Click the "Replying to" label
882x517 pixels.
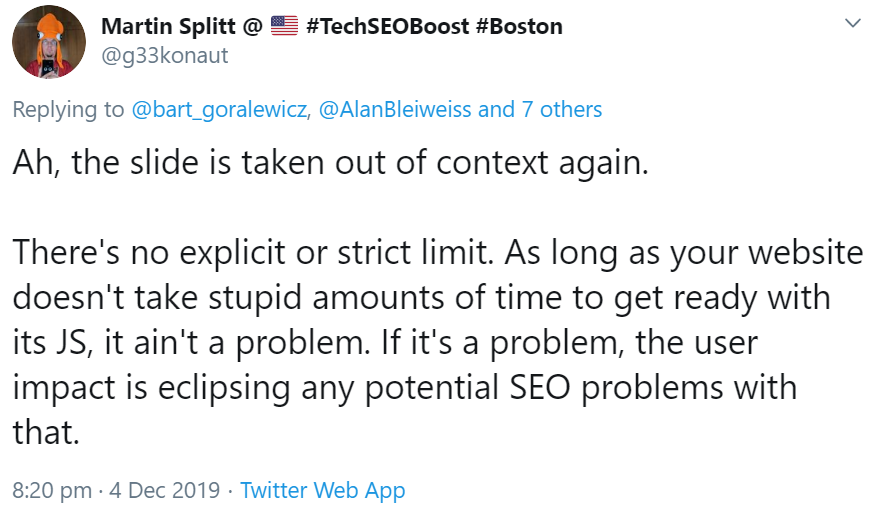pos(68,109)
